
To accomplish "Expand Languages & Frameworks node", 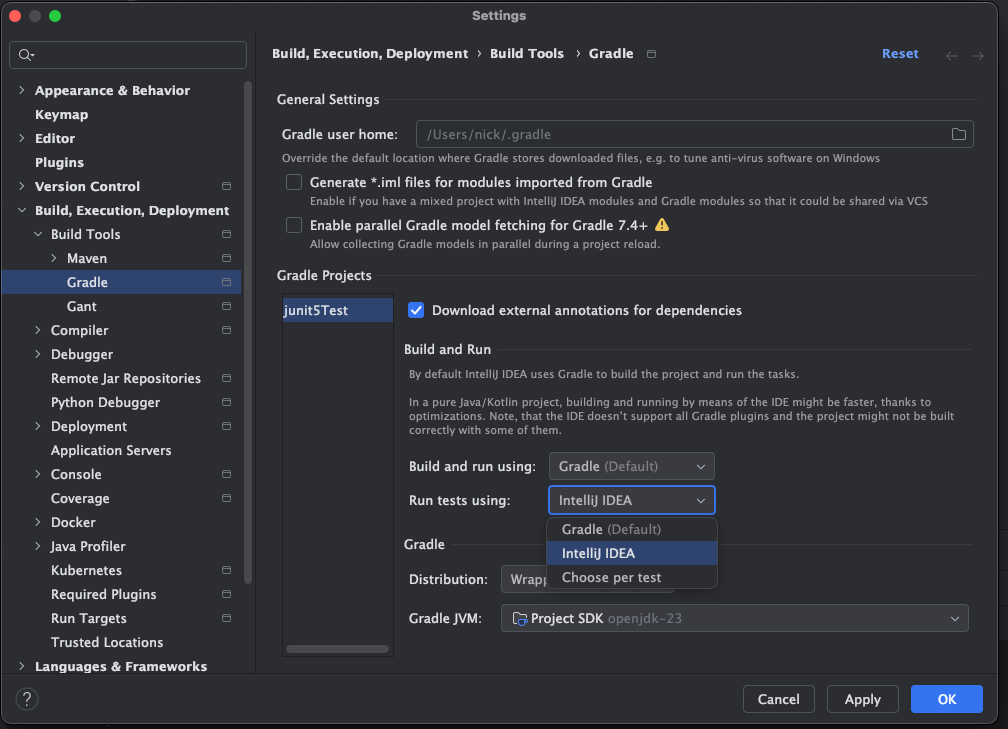I will point(22,666).
